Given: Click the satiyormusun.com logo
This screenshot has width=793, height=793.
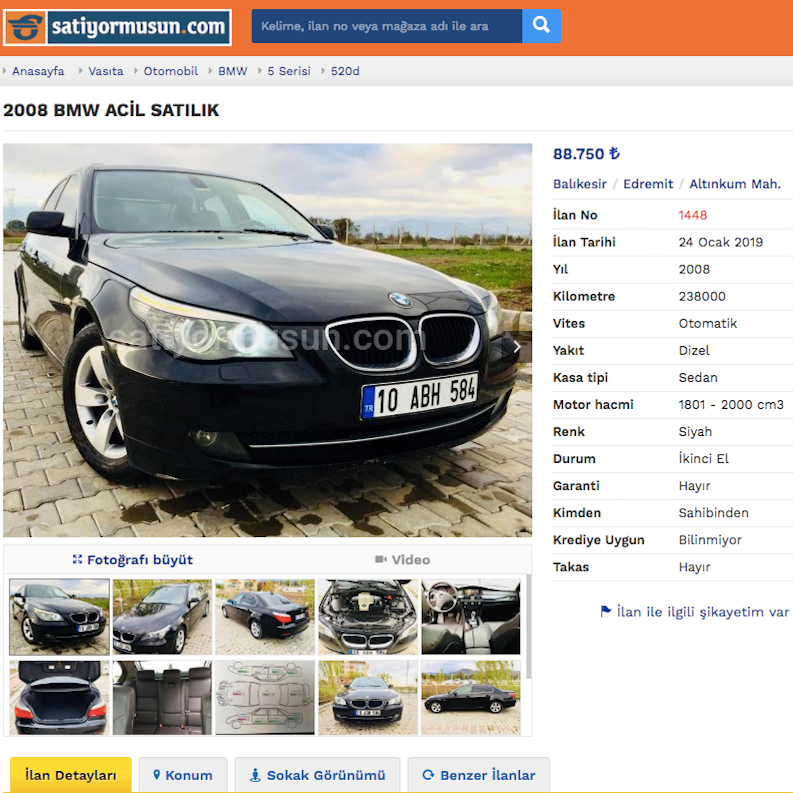Looking at the screenshot, I should tap(117, 27).
